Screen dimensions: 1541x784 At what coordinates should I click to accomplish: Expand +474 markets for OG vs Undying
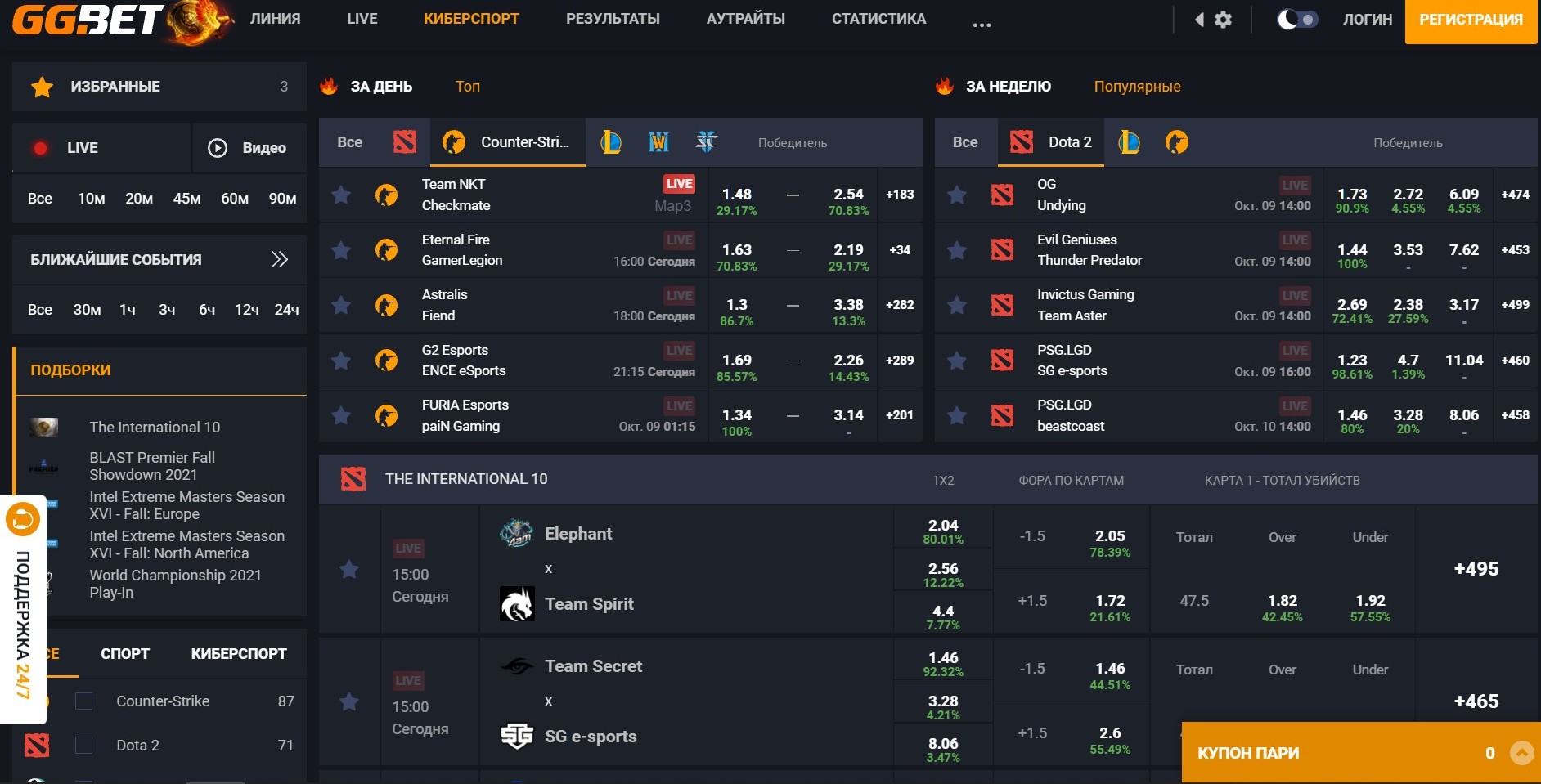click(1516, 195)
